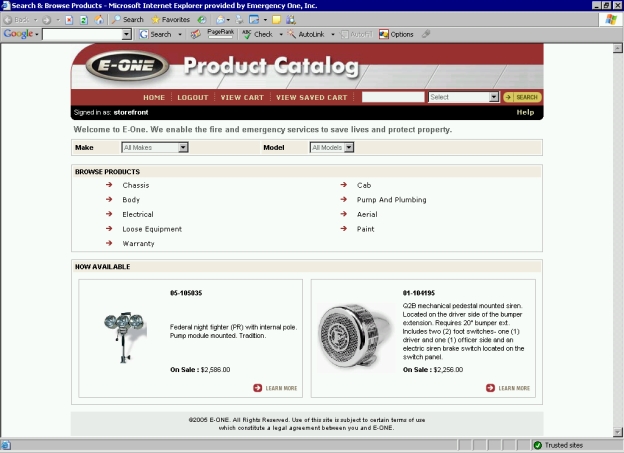624x453 pixels.
Task: Go to the browser Home page icon
Action: point(99,20)
